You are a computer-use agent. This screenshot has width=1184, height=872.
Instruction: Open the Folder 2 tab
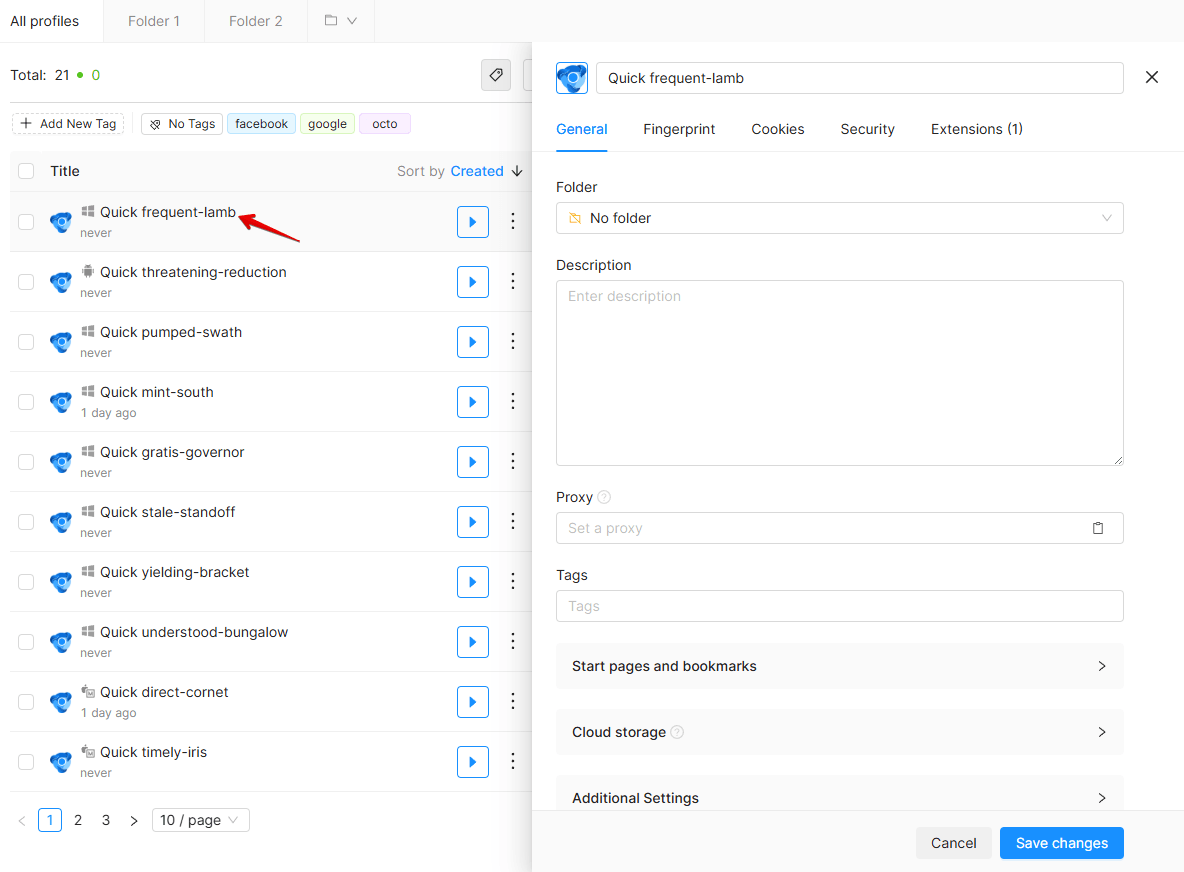point(256,21)
